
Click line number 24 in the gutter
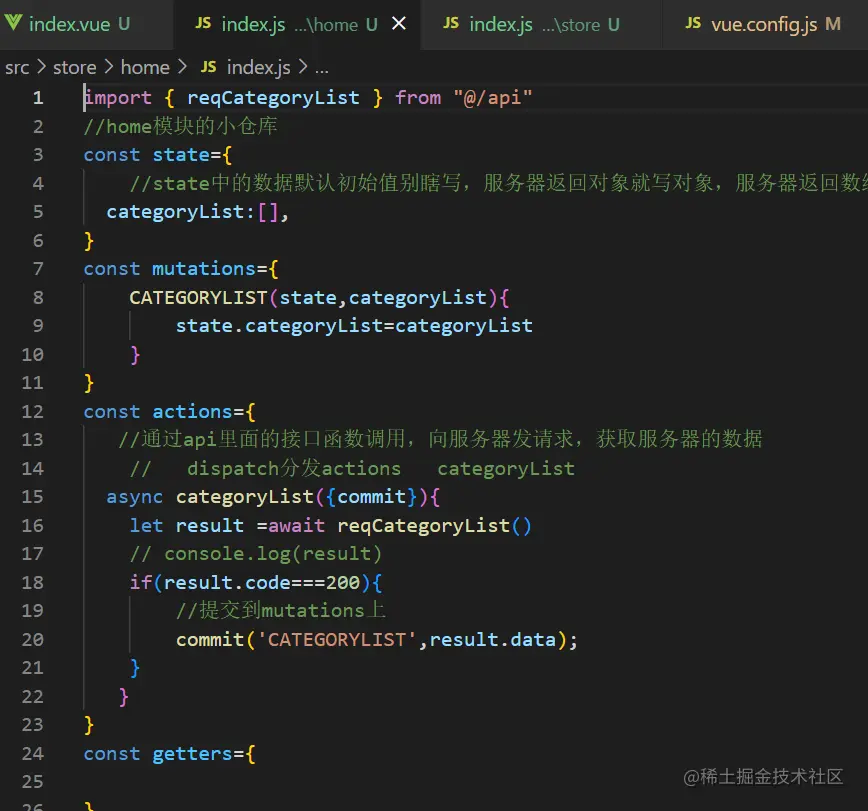tap(33, 753)
